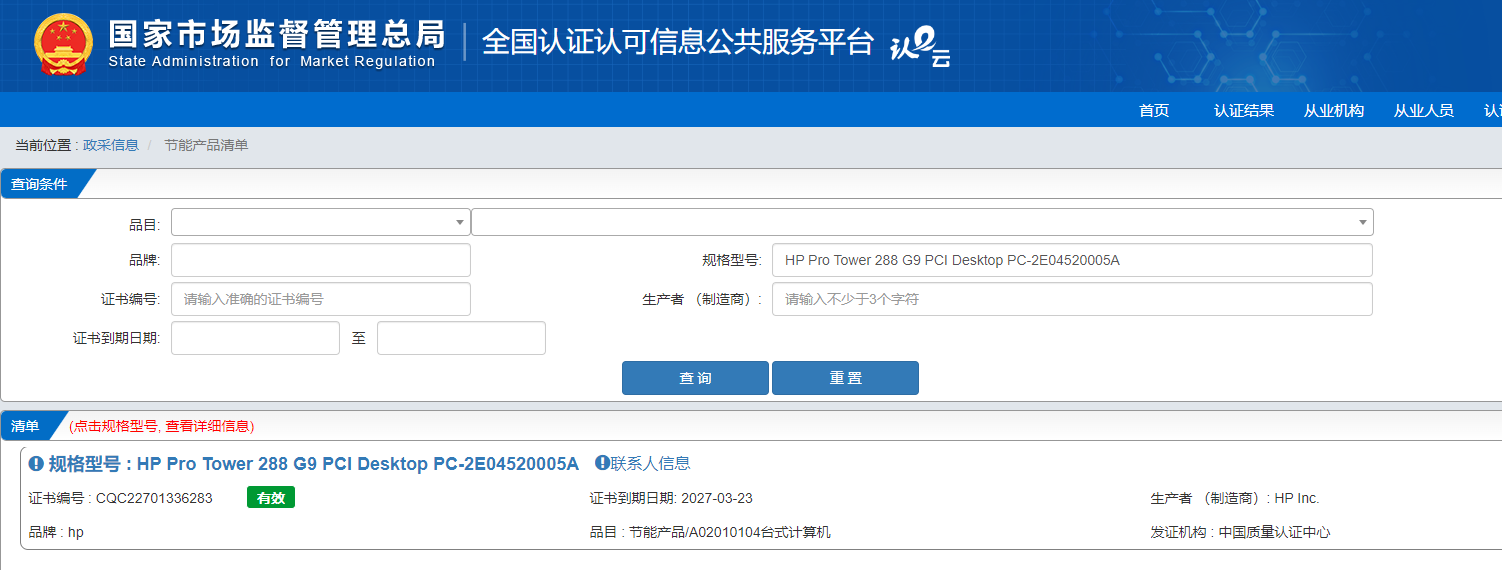Open the certificate expiry start date field
This screenshot has height=570, width=1502.
coord(255,338)
